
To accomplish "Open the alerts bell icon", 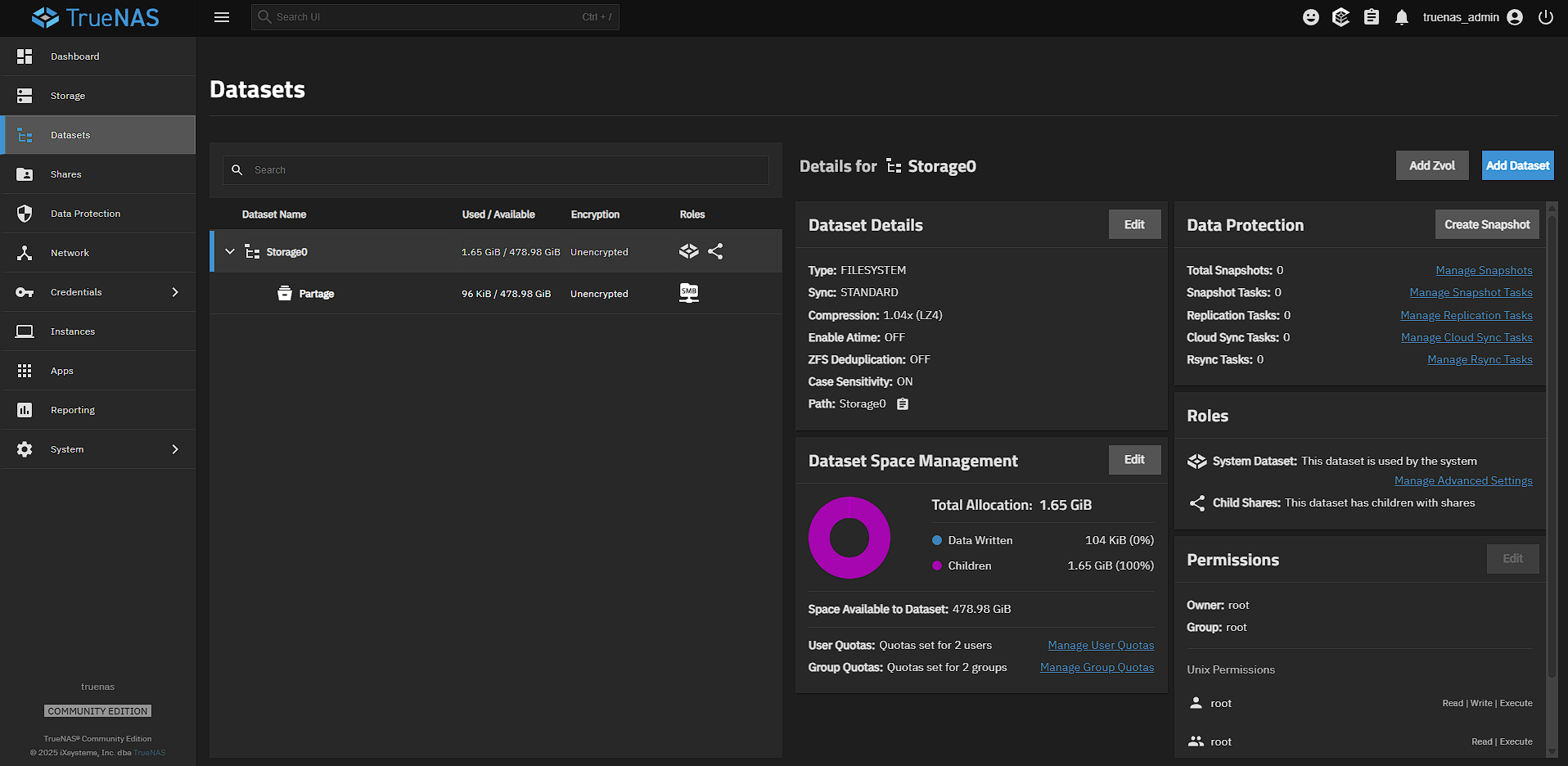I will tap(1402, 17).
